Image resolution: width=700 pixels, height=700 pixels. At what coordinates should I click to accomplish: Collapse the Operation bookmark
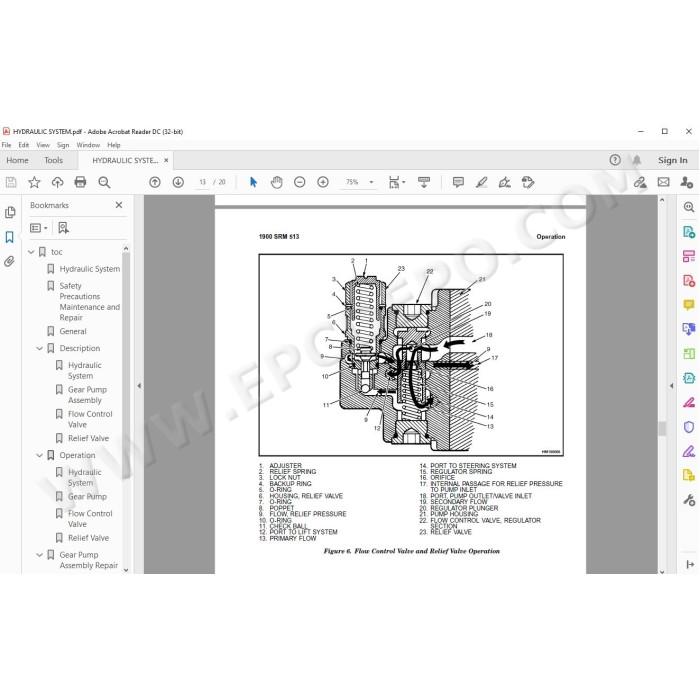(x=39, y=455)
